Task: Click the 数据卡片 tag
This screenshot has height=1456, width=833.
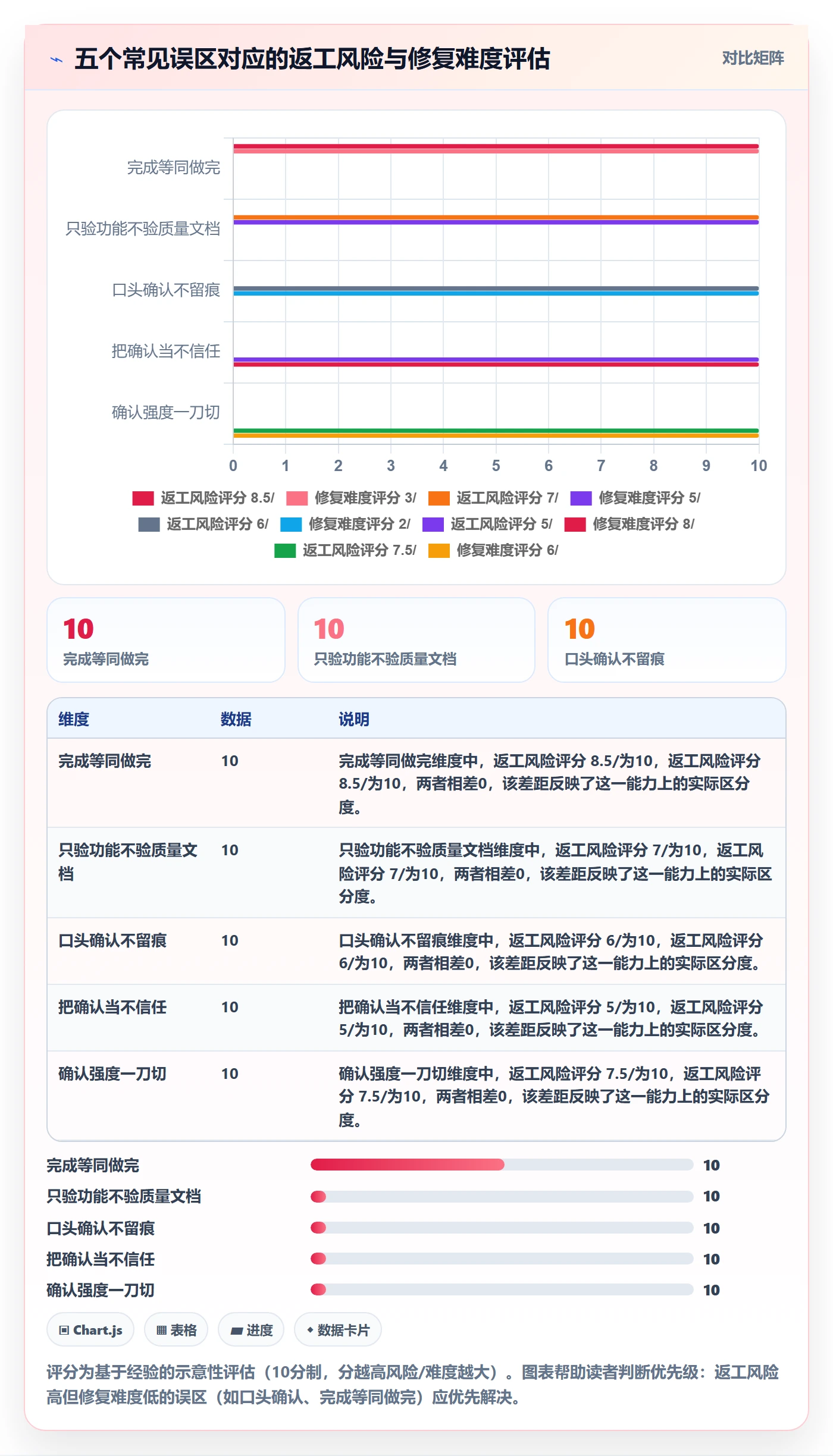Action: click(338, 1330)
